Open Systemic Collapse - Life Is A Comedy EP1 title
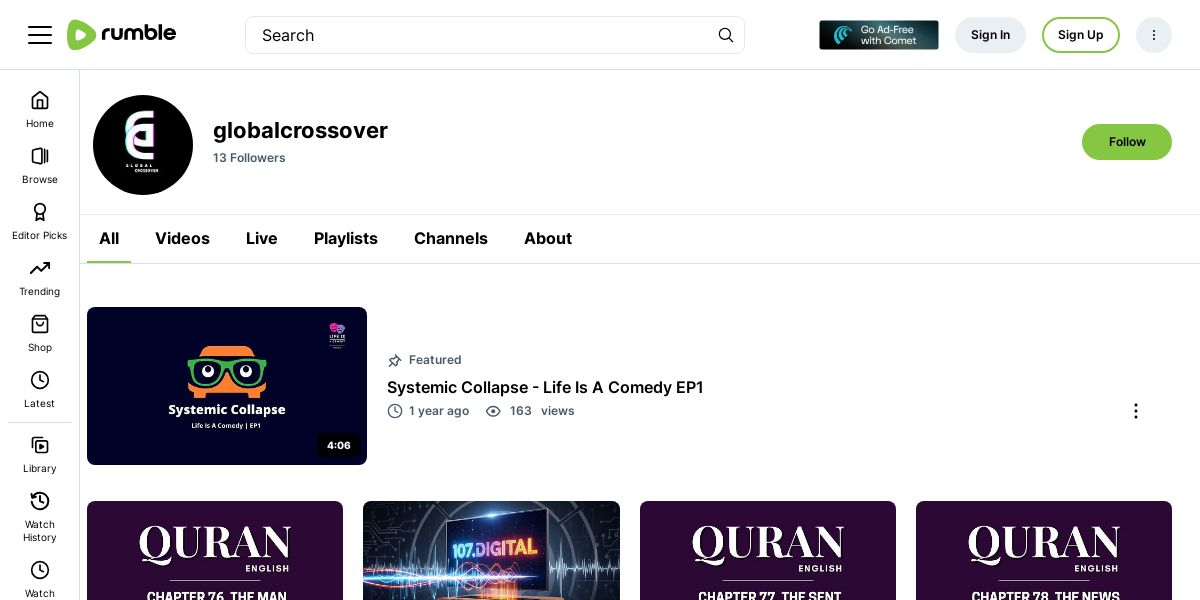The width and height of the screenshot is (1200, 600). pos(545,387)
